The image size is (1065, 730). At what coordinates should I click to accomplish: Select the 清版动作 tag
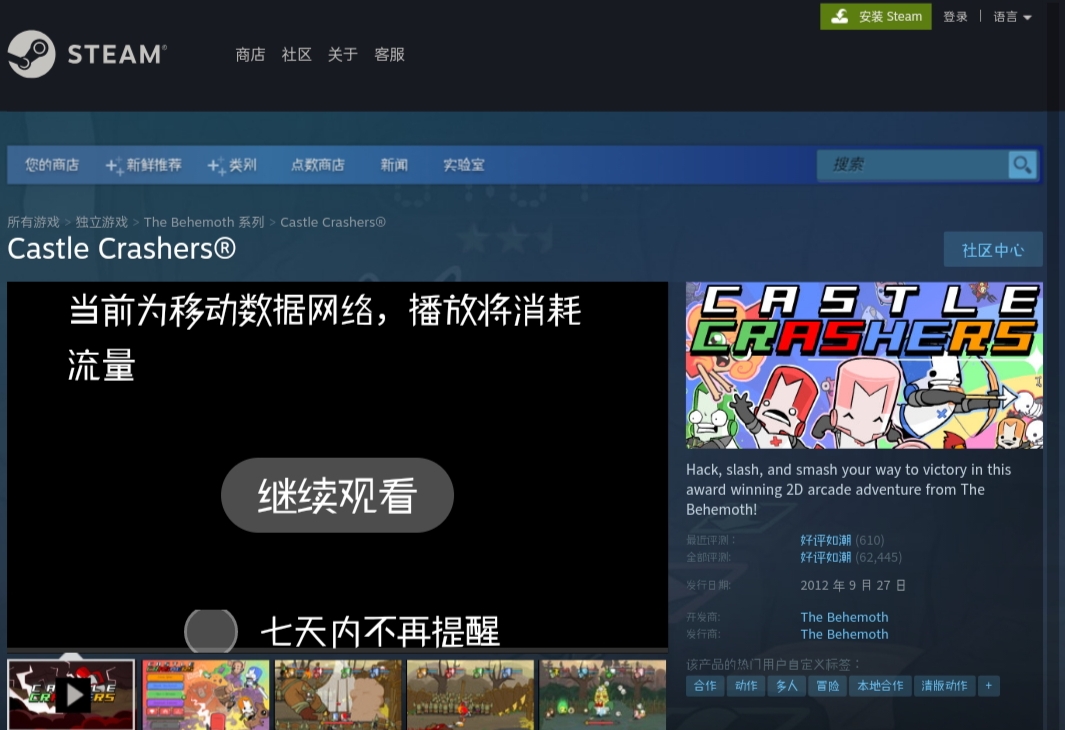944,686
